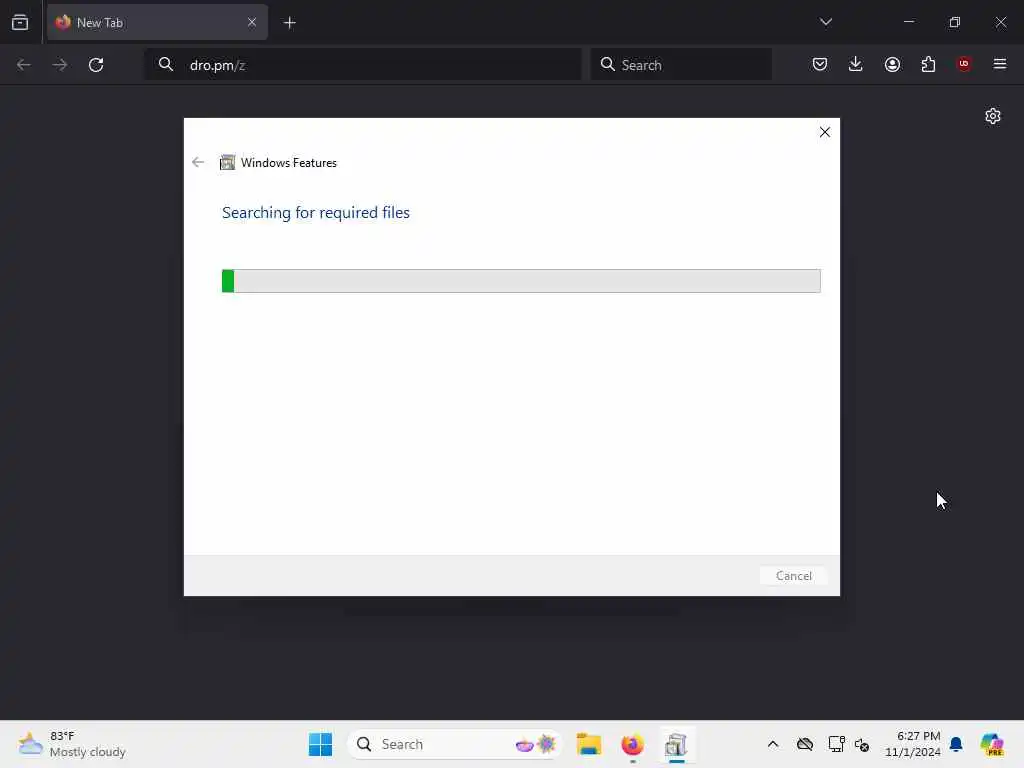Cancel the Windows Features search
Viewport: 1024px width, 768px height.
click(793, 575)
